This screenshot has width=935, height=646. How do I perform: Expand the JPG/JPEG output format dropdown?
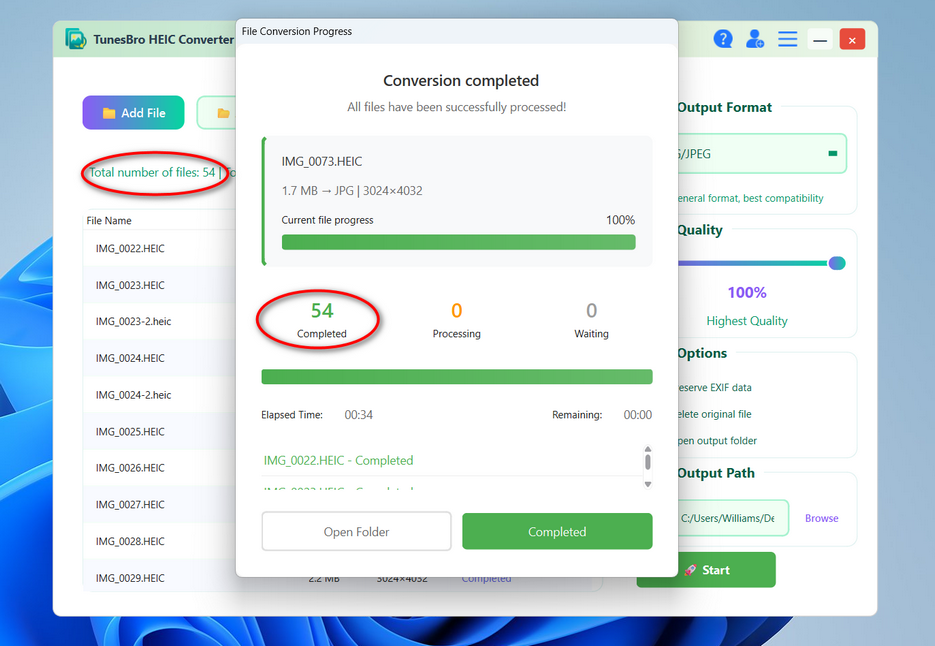[x=832, y=154]
